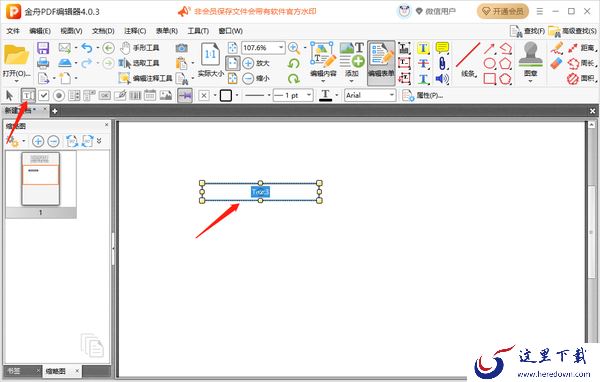
Task: Open the zoom percentage 107.6% dropdown
Action: [x=281, y=48]
